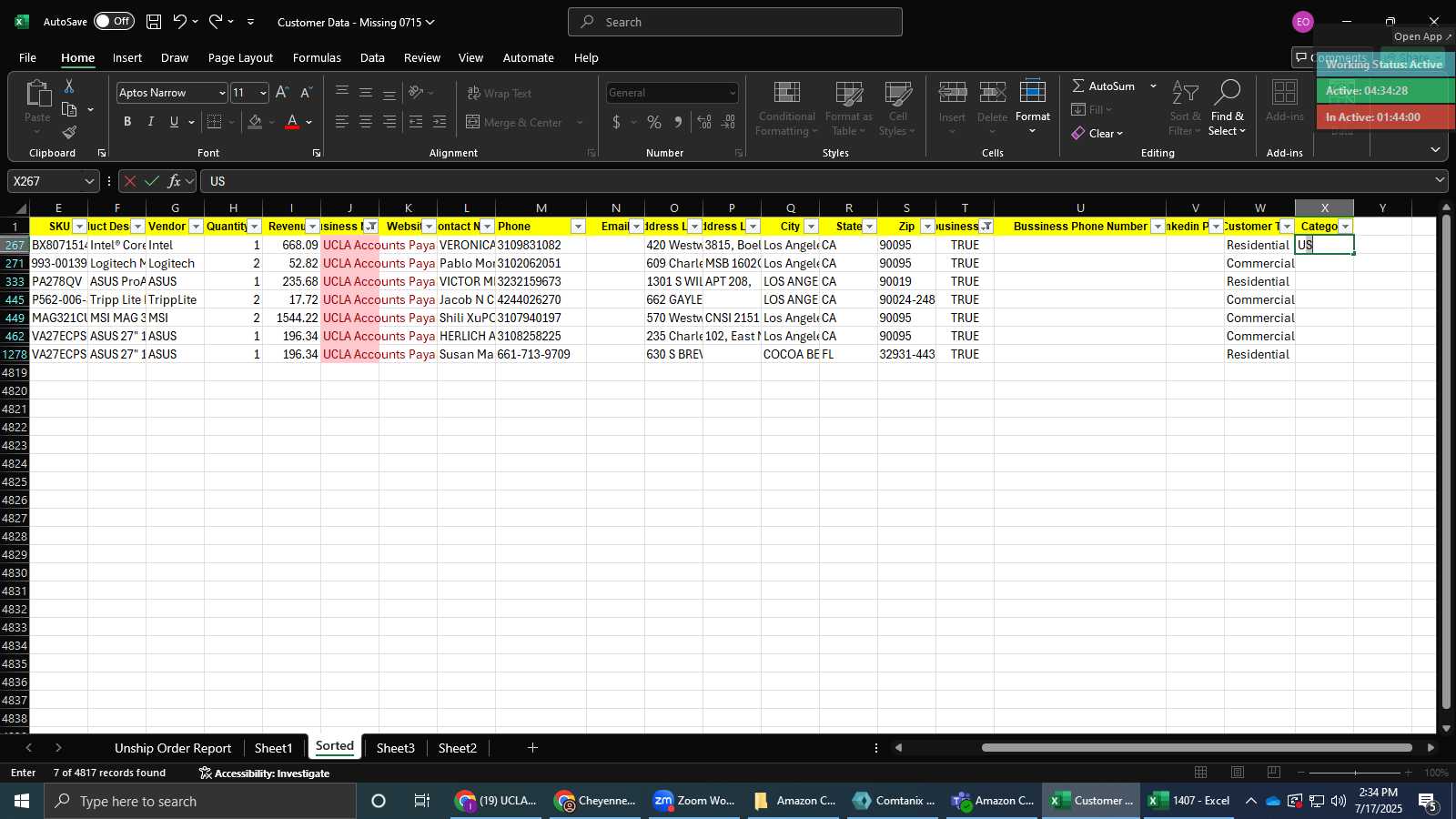Image resolution: width=1456 pixels, height=819 pixels.
Task: Toggle Wrap Text
Action: tap(499, 93)
